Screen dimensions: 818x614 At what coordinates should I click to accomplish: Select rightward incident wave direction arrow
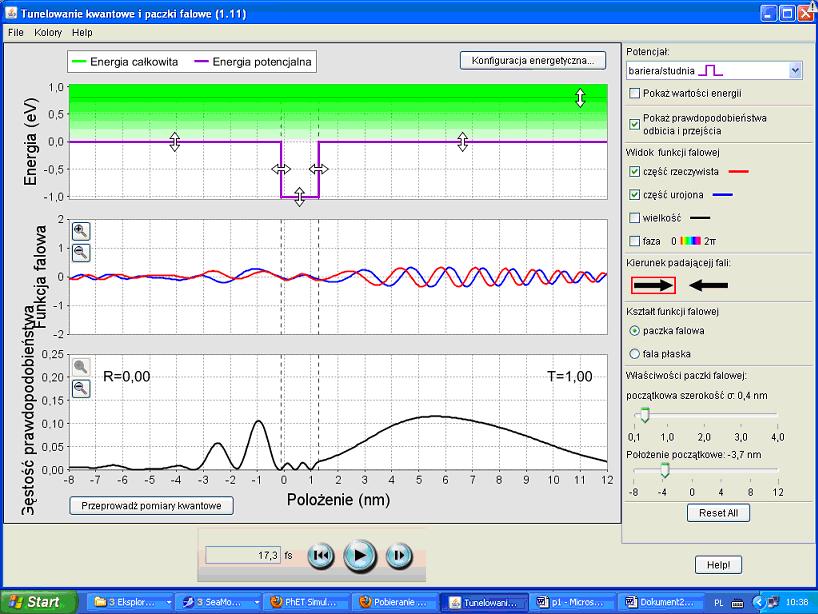(x=653, y=285)
